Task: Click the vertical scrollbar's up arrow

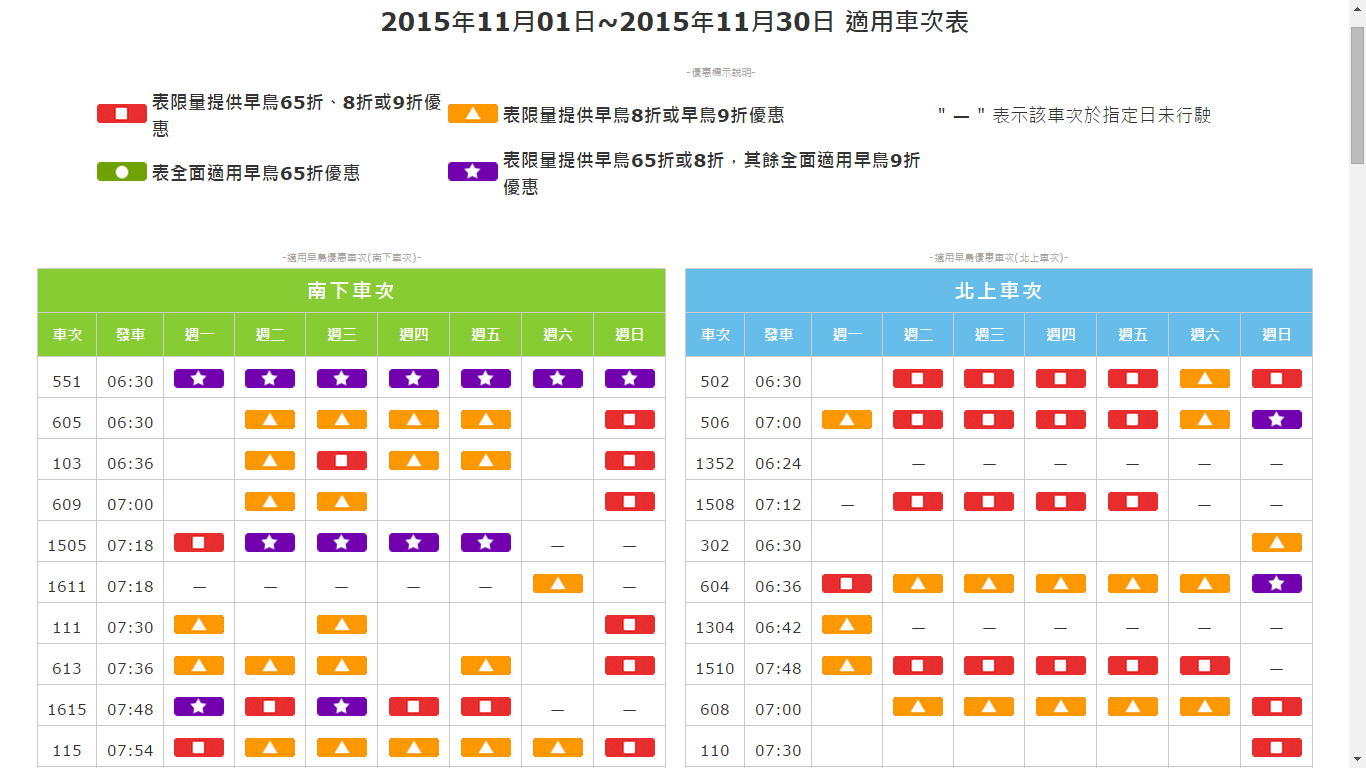Action: point(1357,9)
